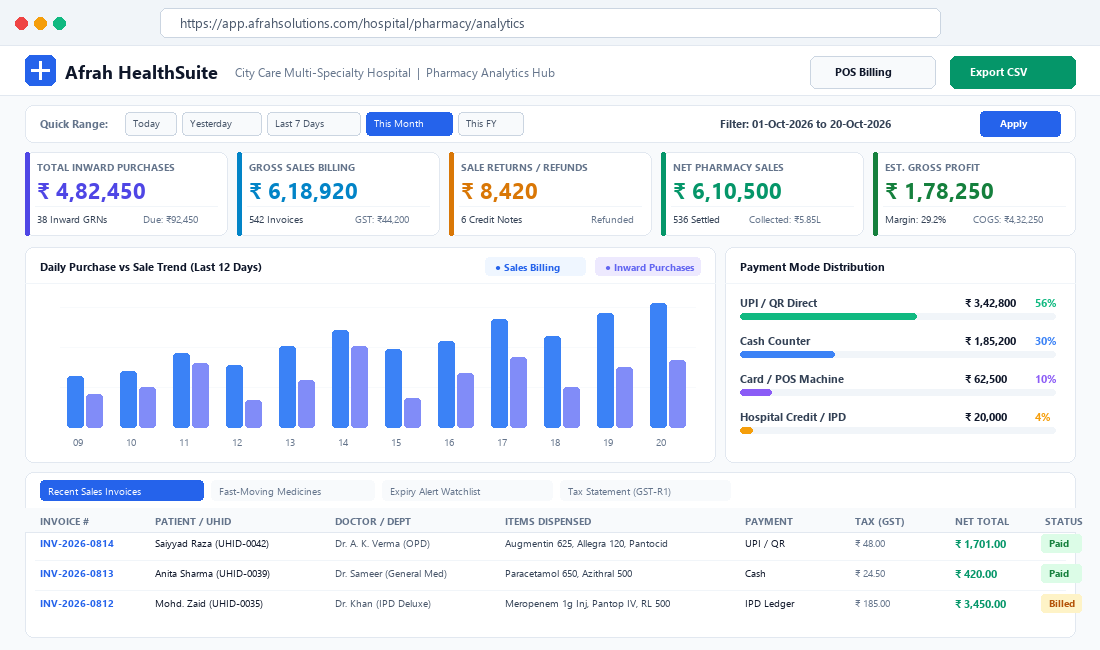The height and width of the screenshot is (650, 1100).
Task: Click the Total Inward Purchases card value
Action: click(91, 191)
